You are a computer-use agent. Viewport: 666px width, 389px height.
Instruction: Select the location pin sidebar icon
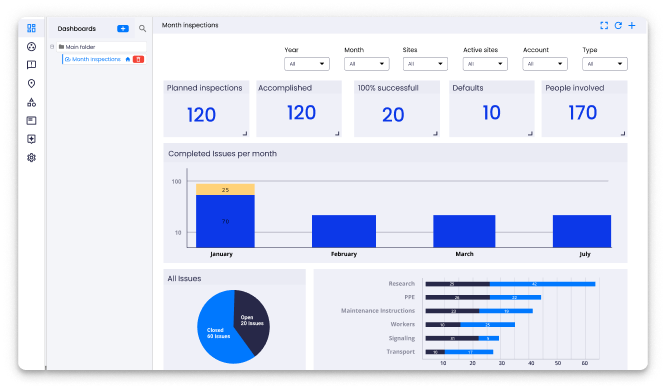tap(31, 83)
